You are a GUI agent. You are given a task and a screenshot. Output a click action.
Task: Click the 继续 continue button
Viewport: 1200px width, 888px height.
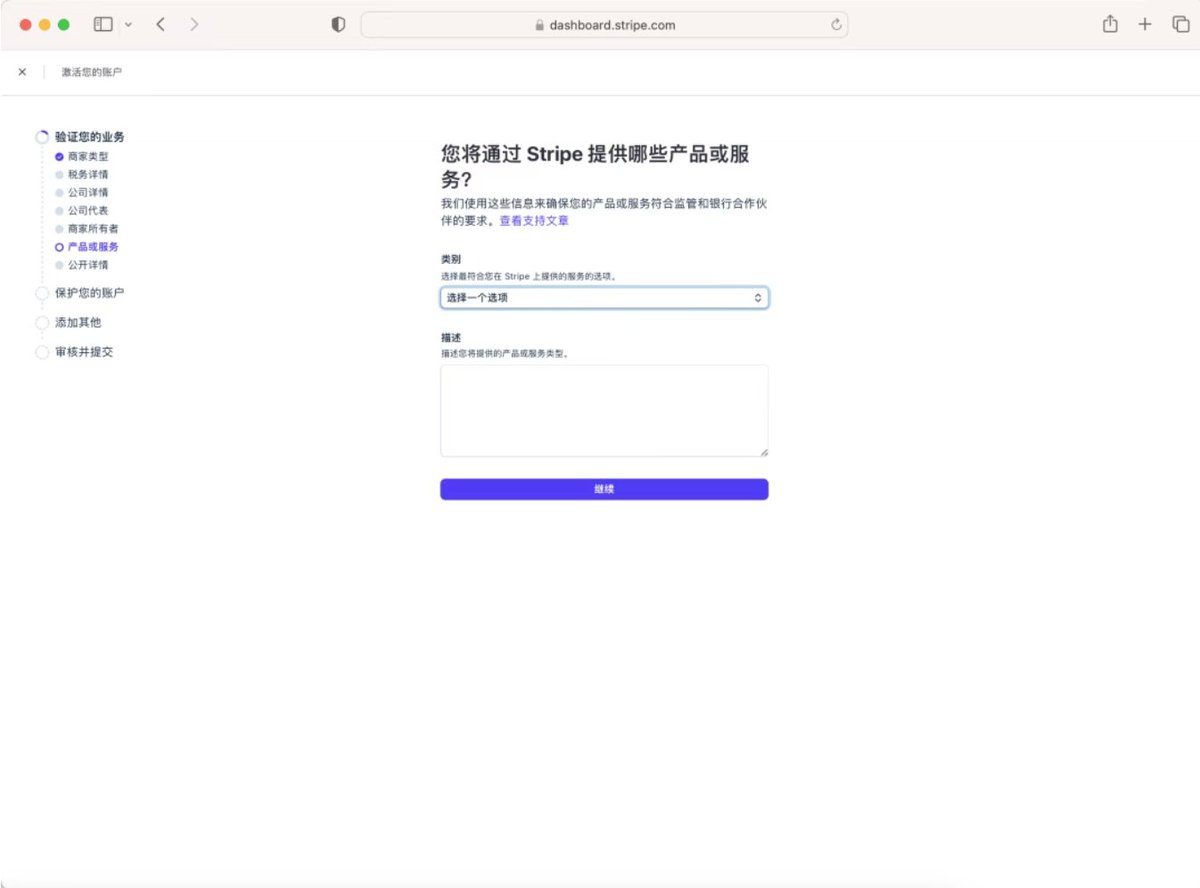604,489
